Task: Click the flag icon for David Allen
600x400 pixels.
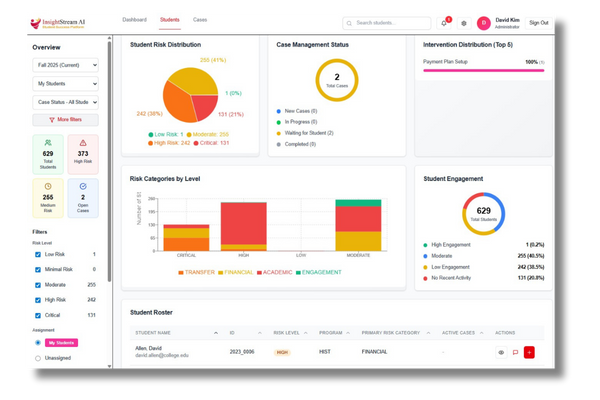Action: pyautogui.click(x=515, y=352)
